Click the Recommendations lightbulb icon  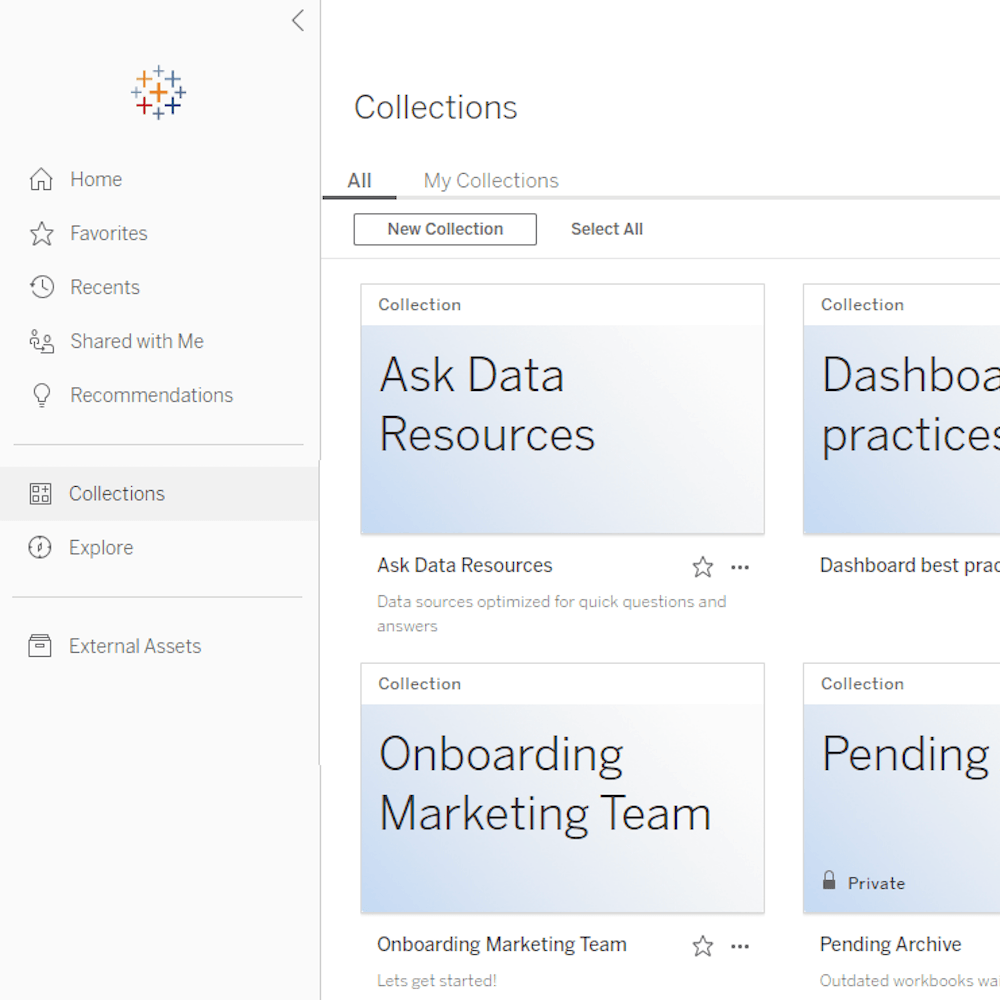tap(41, 396)
